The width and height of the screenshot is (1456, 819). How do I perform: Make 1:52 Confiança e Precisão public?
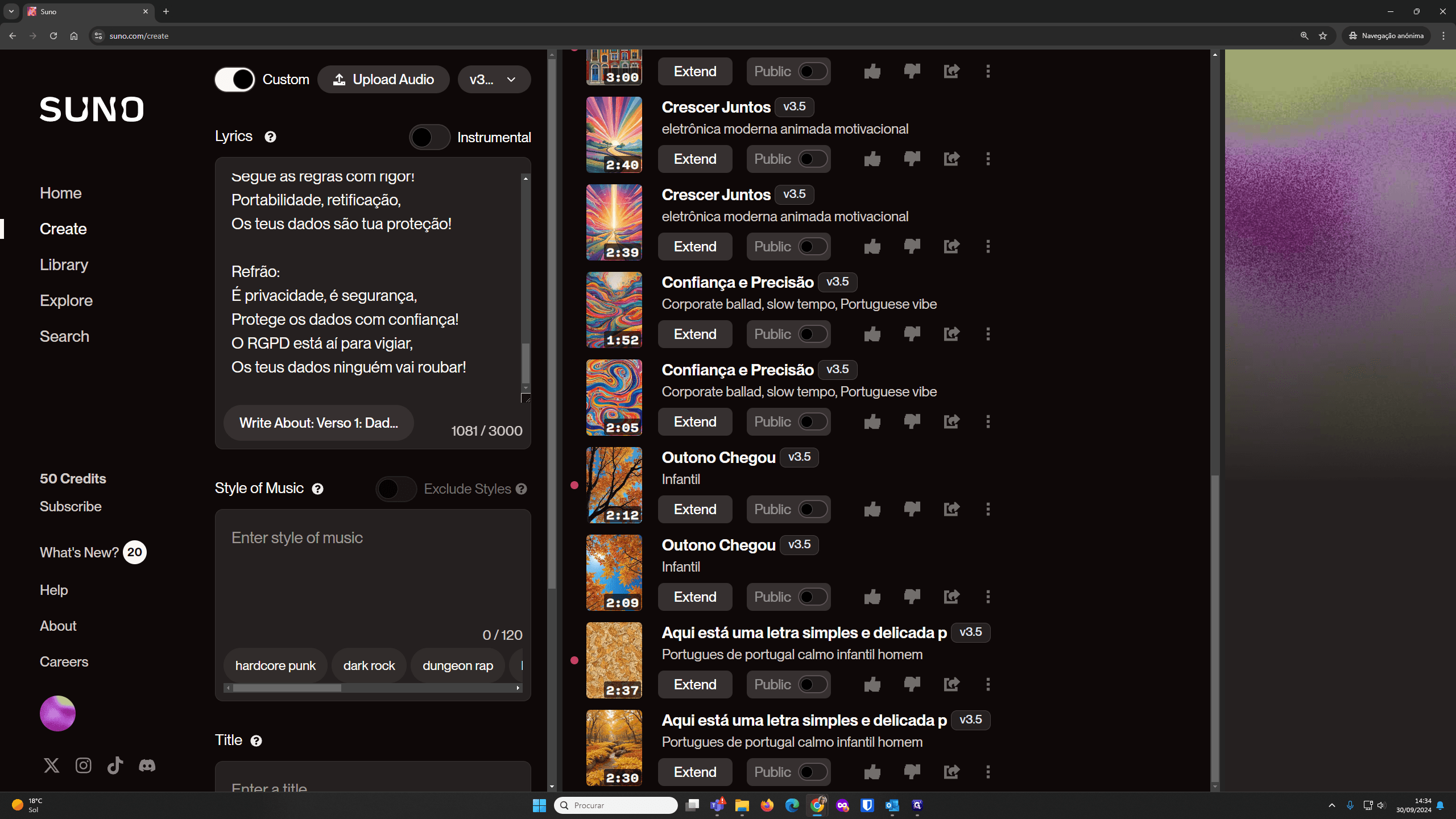812,334
